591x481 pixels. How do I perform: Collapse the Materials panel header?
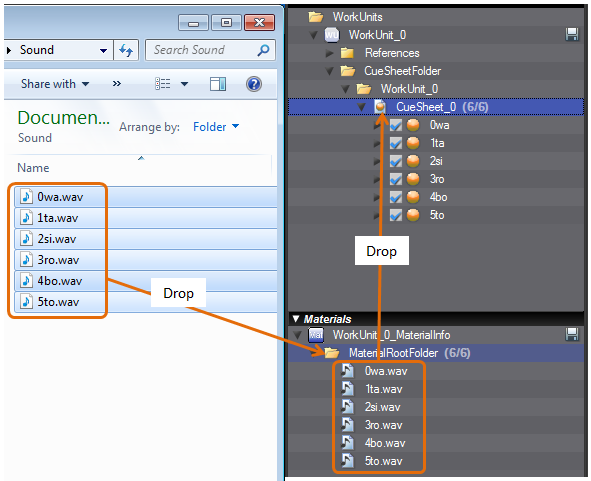[x=296, y=319]
